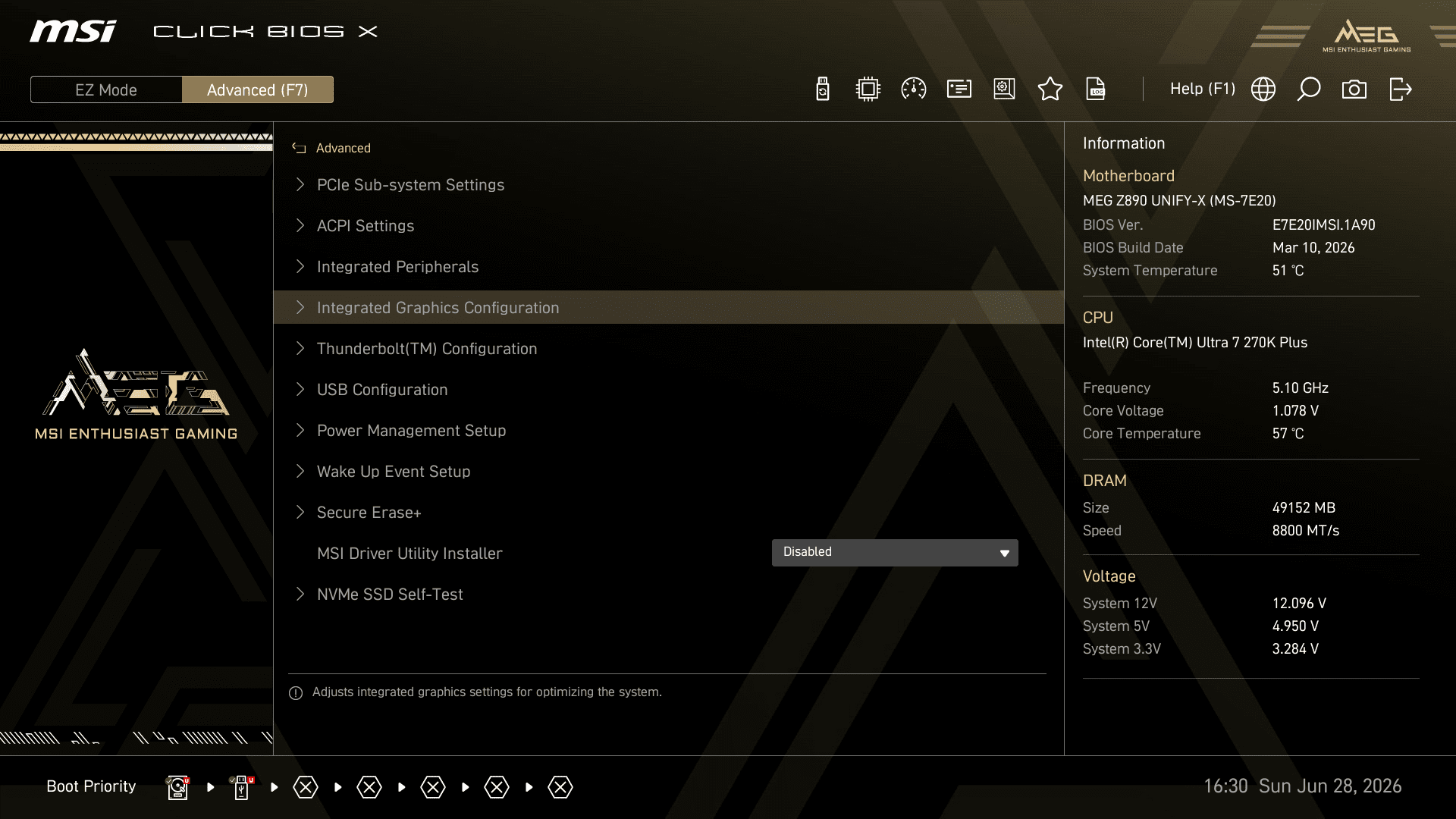Click the DRAM speed value 8800 MT/s
The image size is (1456, 819).
pyautogui.click(x=1306, y=531)
